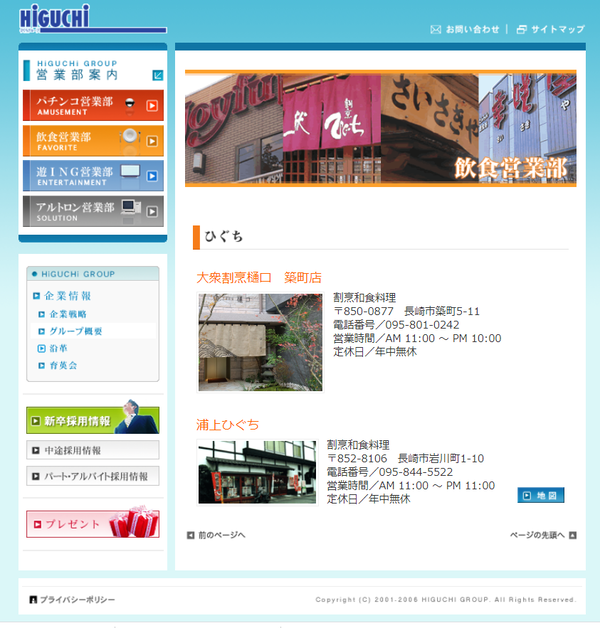Click the arrow icon beside 営業部案内
The image size is (600, 628).
pos(158,75)
